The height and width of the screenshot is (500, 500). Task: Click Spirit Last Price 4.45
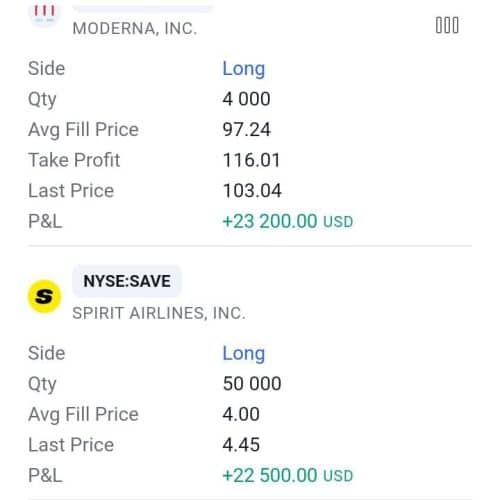[241, 445]
